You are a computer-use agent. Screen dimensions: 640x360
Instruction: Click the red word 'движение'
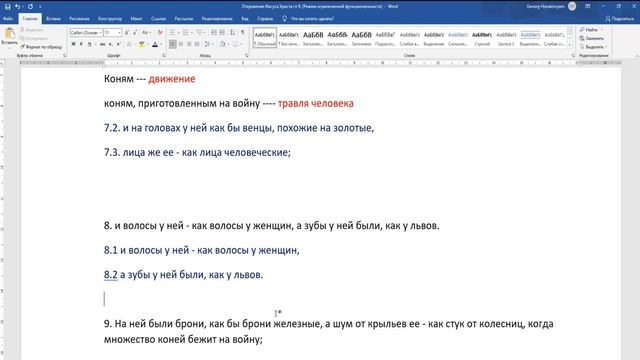172,79
